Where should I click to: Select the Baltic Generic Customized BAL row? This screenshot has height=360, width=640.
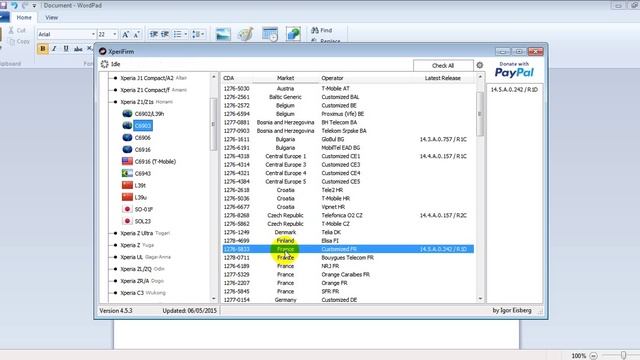348,97
